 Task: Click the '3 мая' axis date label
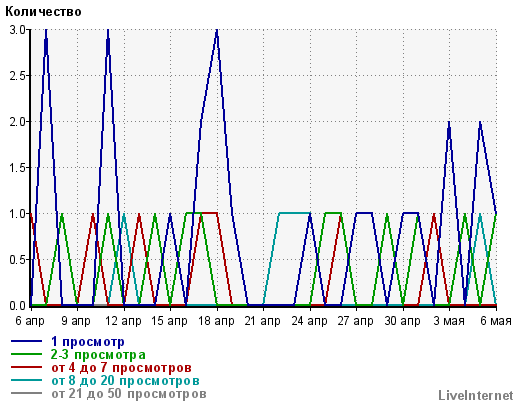pyautogui.click(x=449, y=321)
